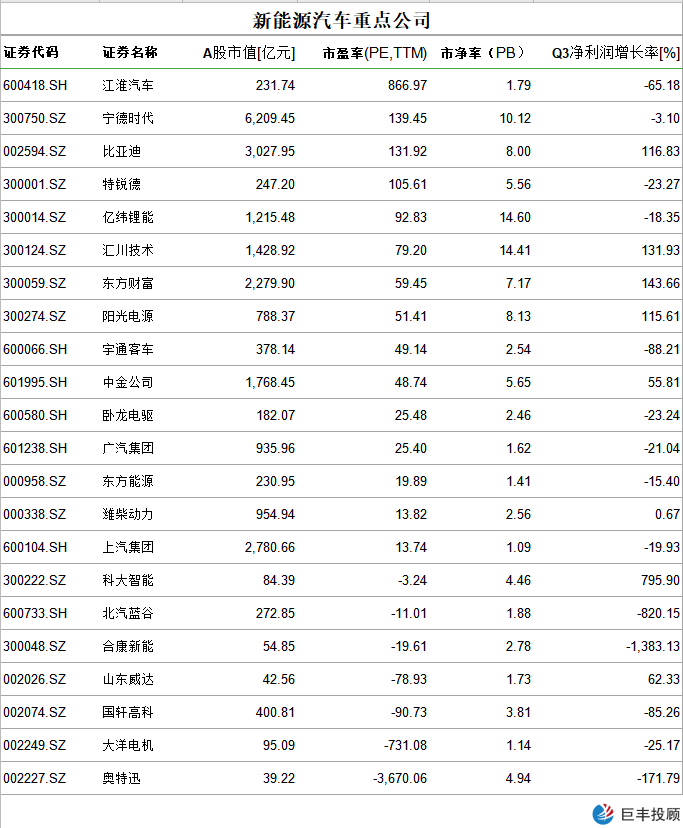The image size is (683, 828).
Task: Click the PE value 866.97
Action: click(407, 86)
